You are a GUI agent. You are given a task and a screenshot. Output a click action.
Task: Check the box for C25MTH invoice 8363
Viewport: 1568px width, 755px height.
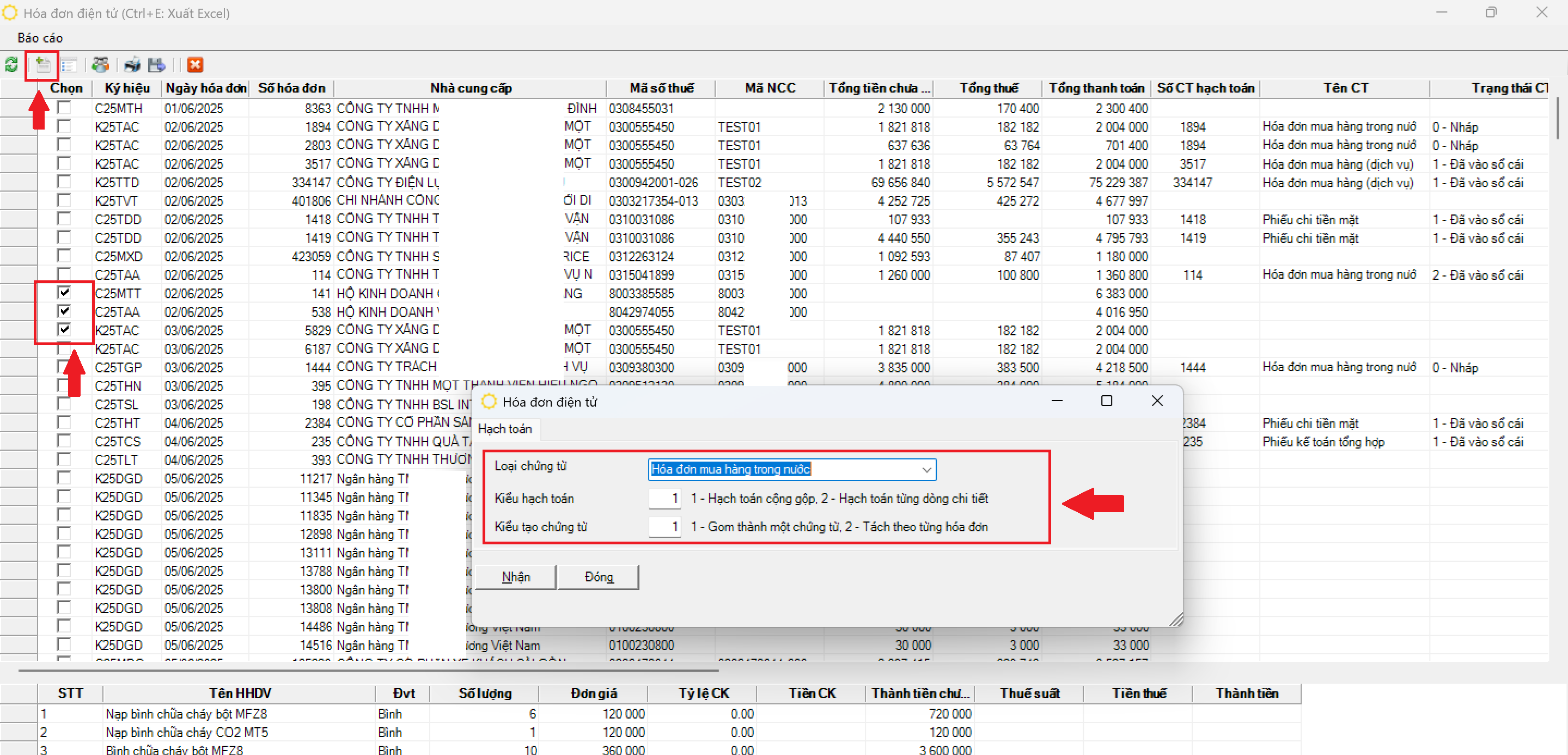click(64, 108)
